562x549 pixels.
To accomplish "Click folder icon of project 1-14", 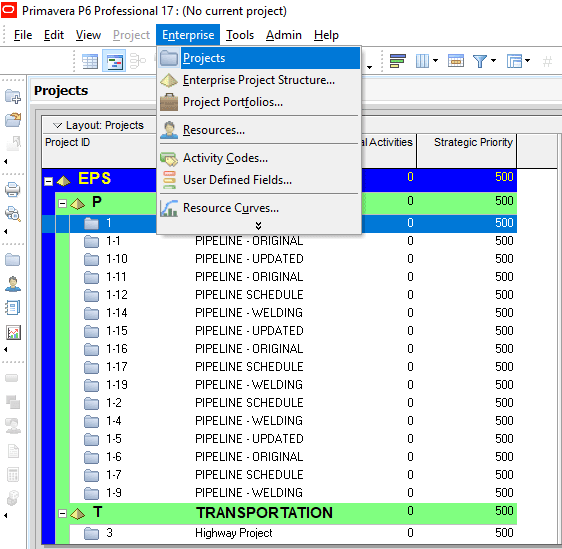I will [91, 314].
